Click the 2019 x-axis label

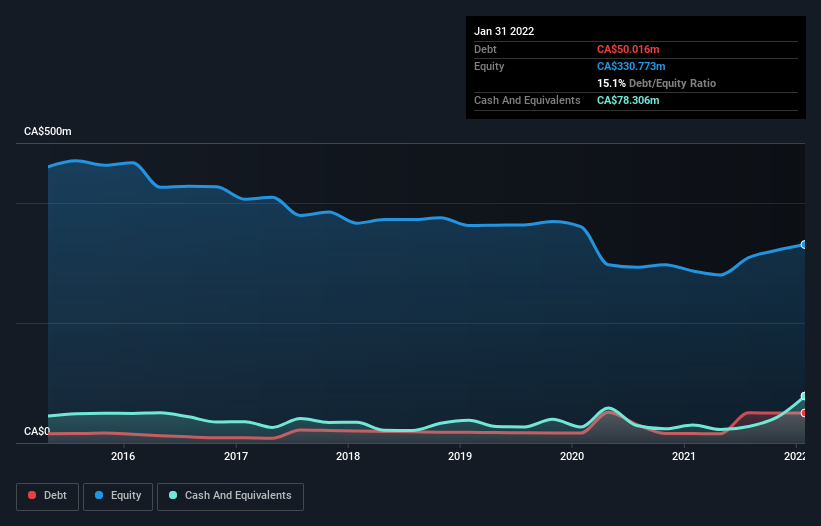[x=460, y=456]
